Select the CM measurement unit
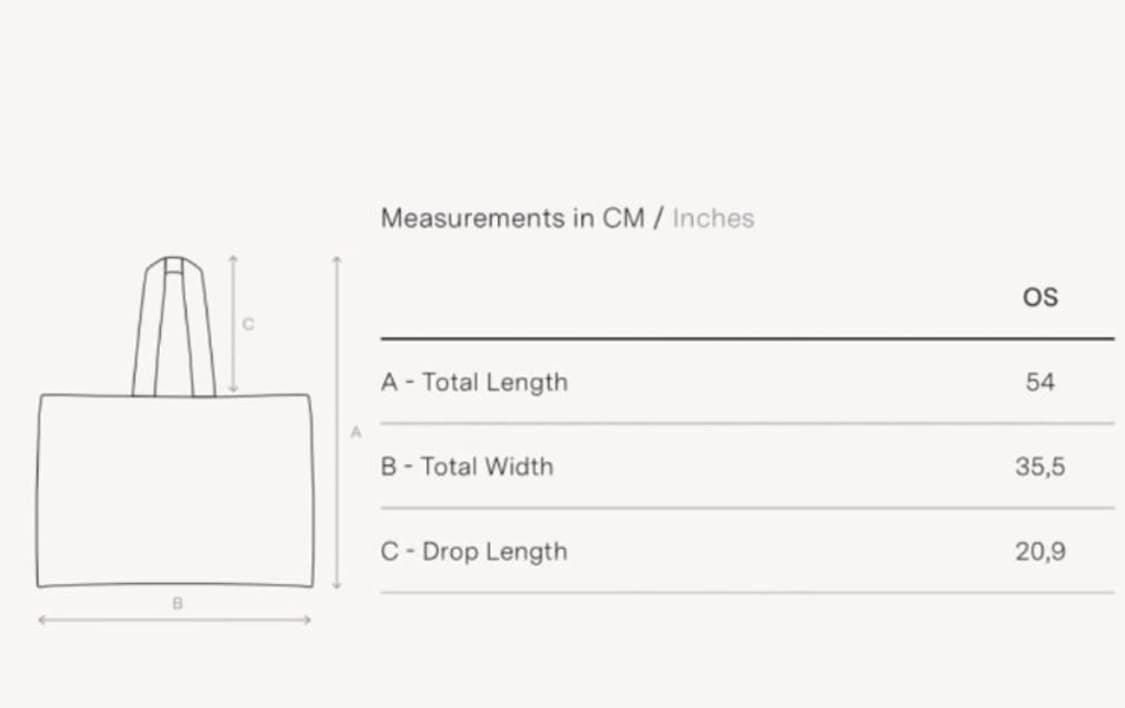This screenshot has width=1125, height=708. point(623,218)
